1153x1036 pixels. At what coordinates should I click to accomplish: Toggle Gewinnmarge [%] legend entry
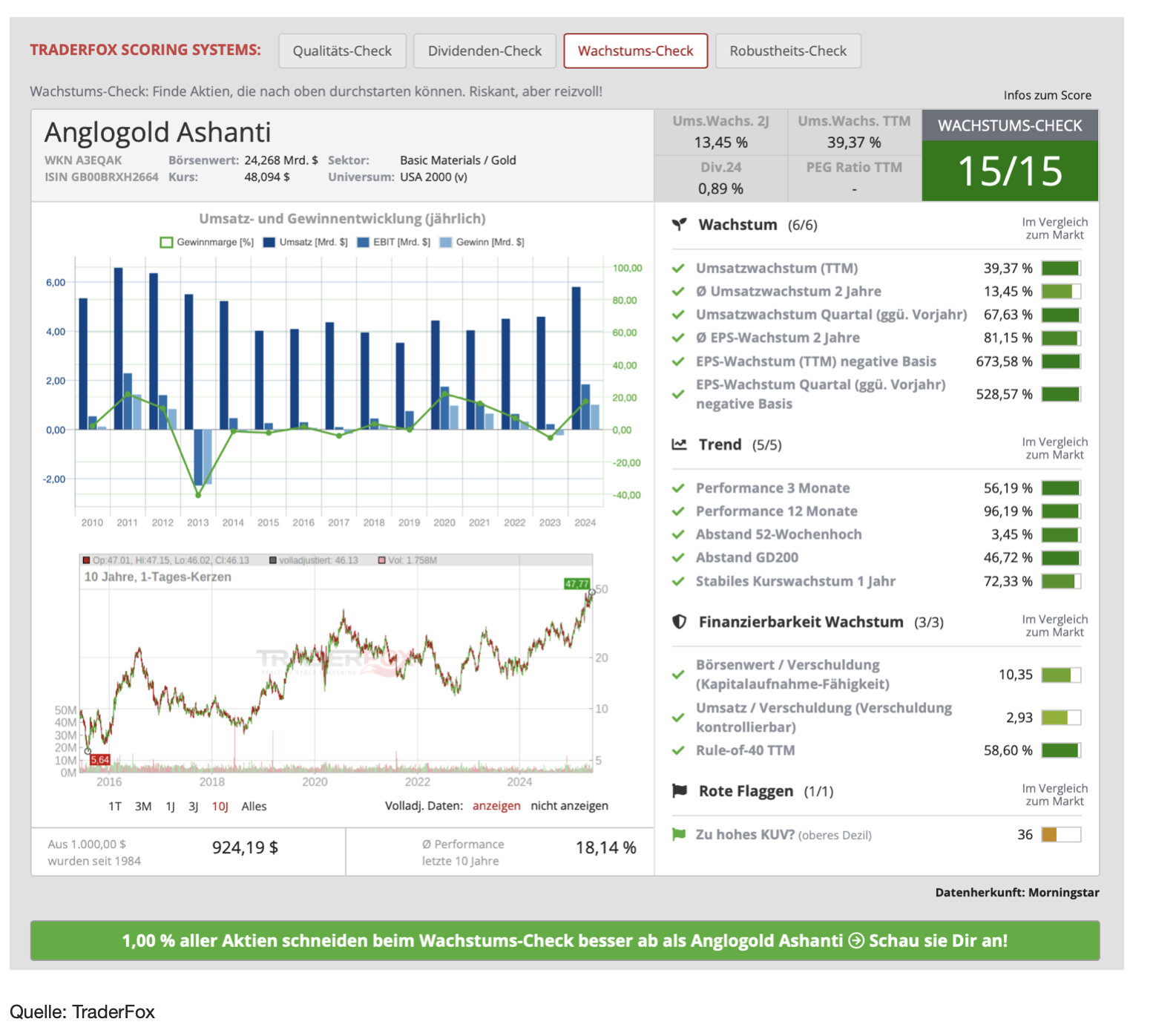coord(207,242)
